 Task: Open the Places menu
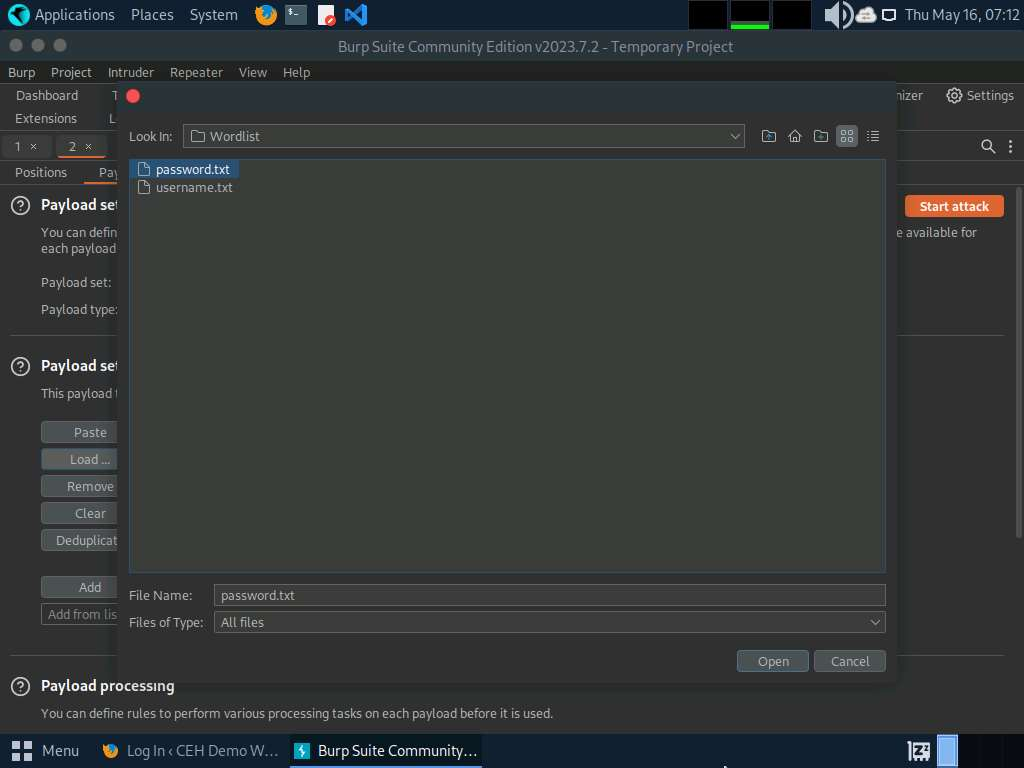click(x=152, y=15)
